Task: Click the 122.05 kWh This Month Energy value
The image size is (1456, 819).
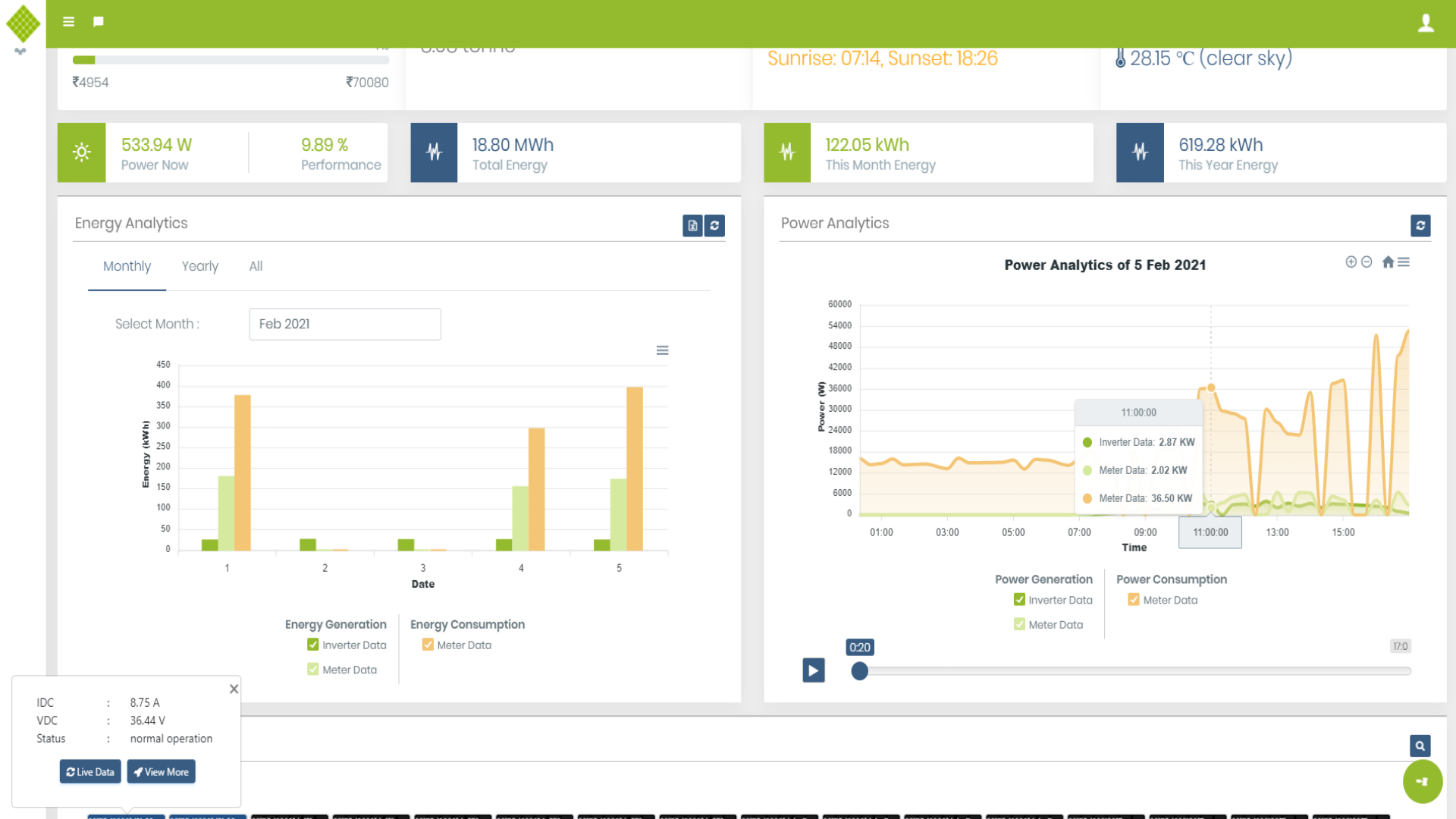Action: click(867, 145)
